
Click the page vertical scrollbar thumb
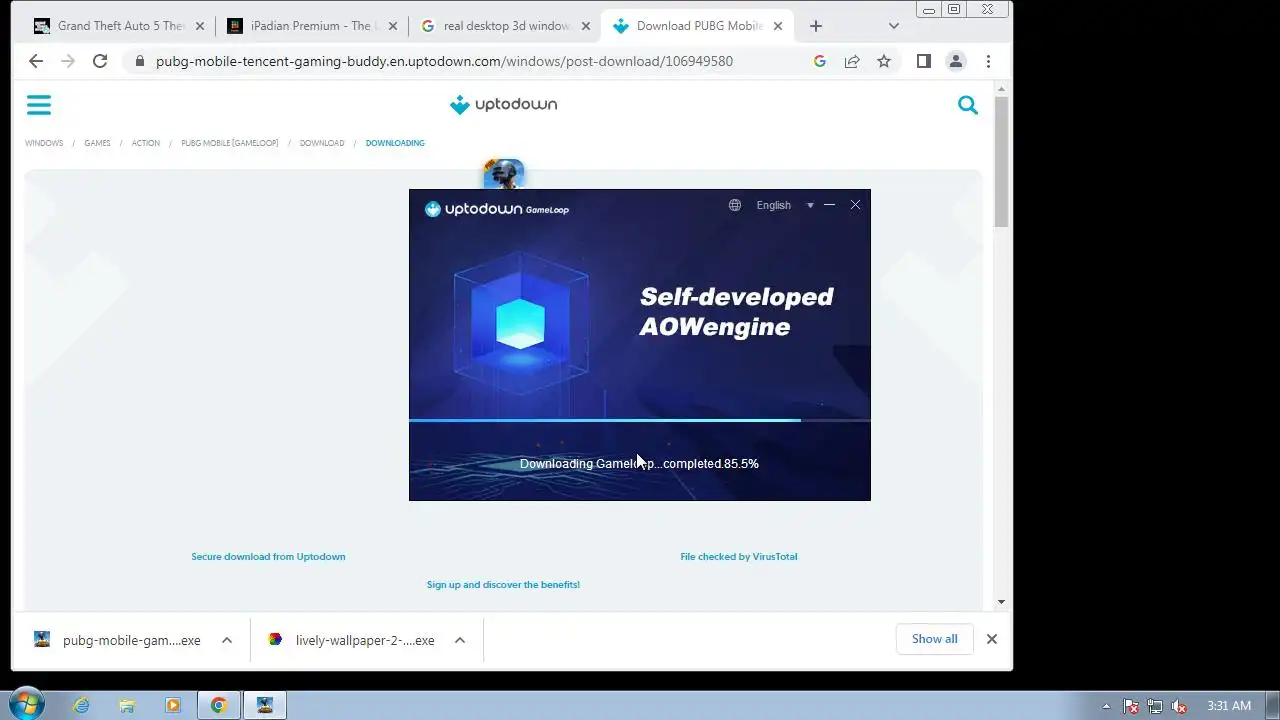click(x=1001, y=163)
